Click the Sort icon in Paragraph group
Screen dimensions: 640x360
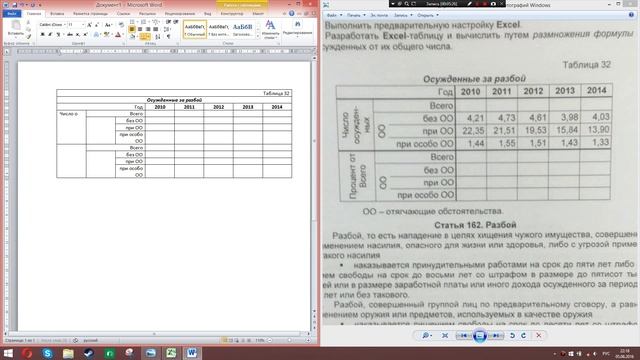[x=158, y=37]
